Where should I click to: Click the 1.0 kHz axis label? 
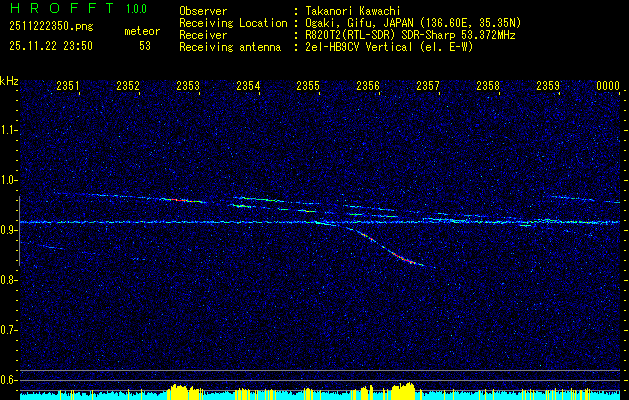coord(9,180)
